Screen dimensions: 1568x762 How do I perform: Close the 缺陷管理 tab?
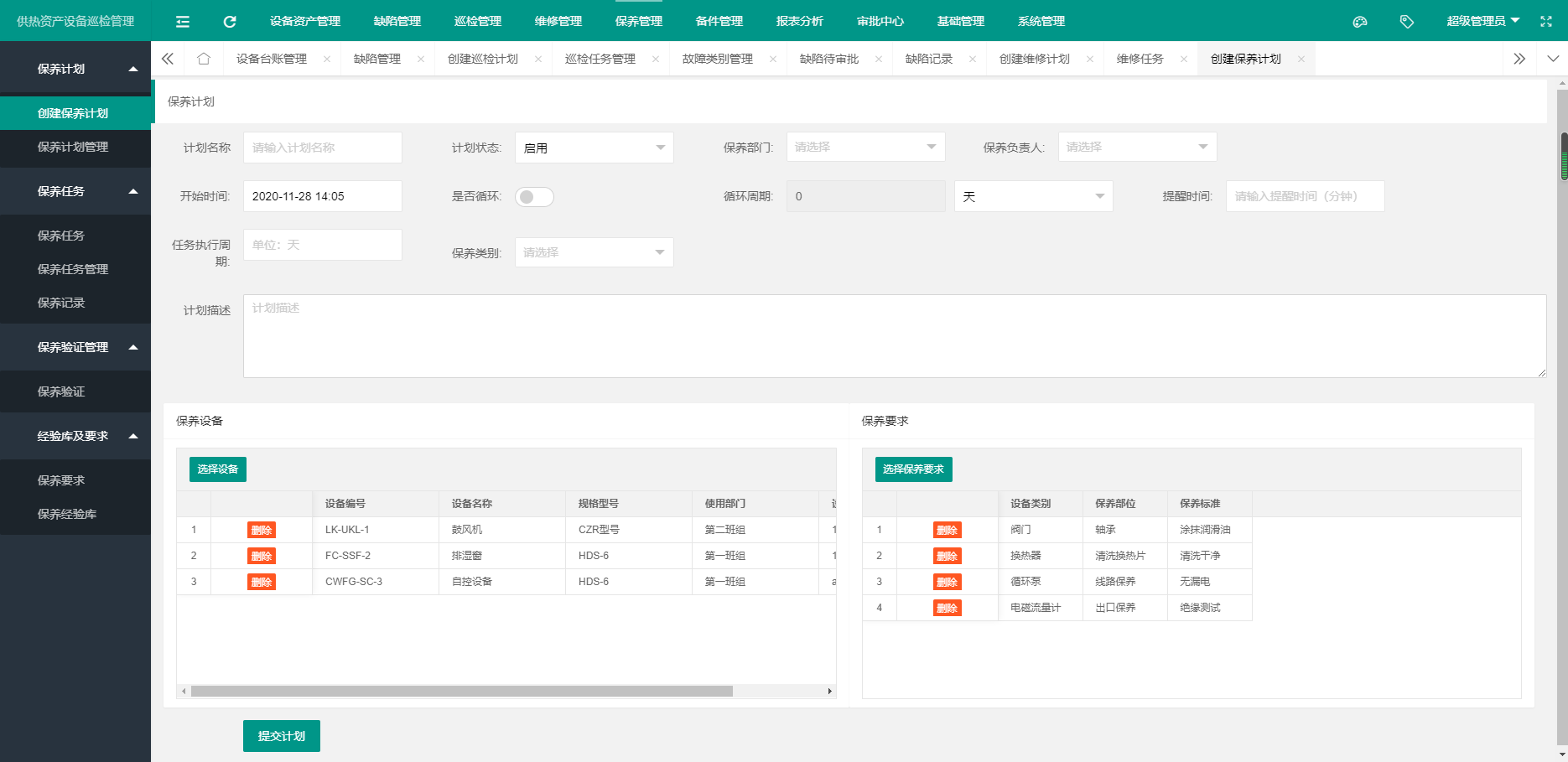(x=421, y=59)
